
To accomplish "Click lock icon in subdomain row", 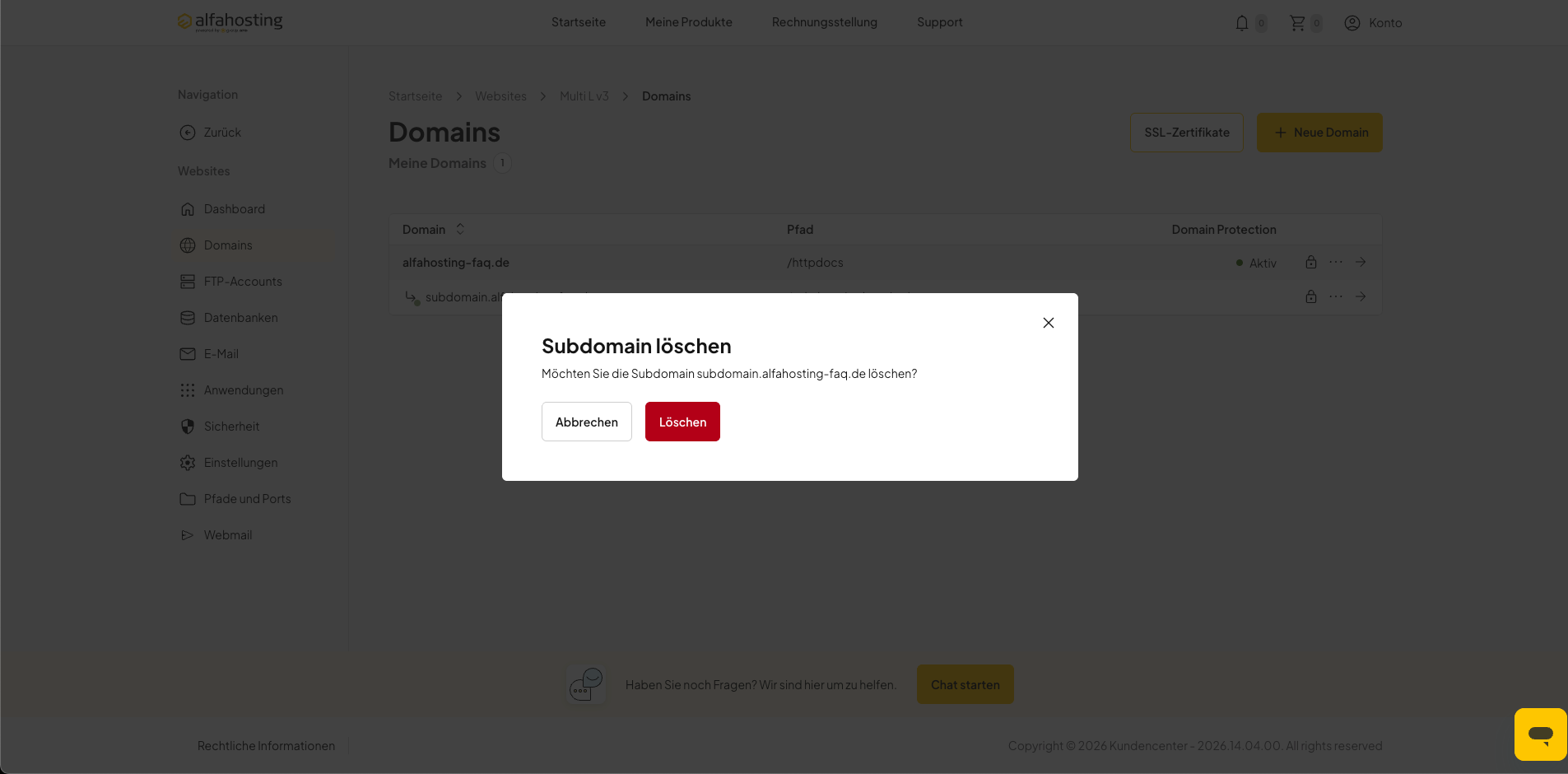I will [1311, 296].
